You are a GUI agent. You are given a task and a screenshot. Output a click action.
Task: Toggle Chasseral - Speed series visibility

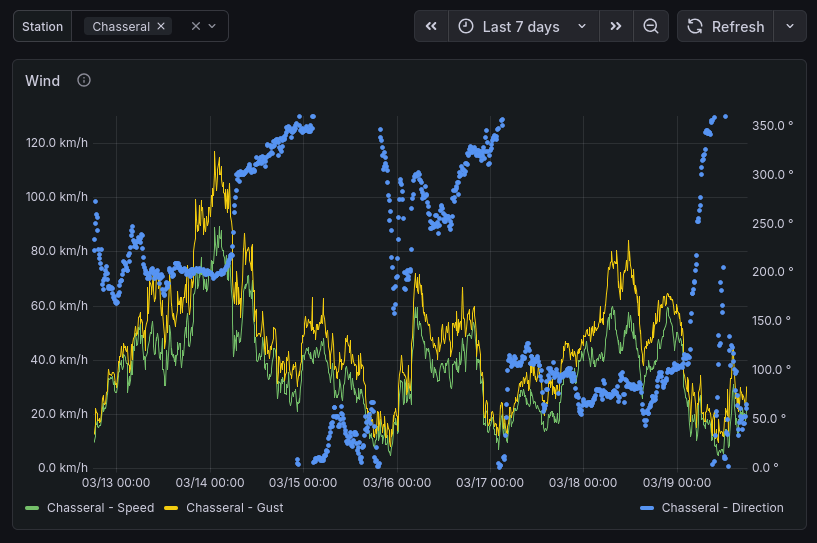[x=100, y=508]
